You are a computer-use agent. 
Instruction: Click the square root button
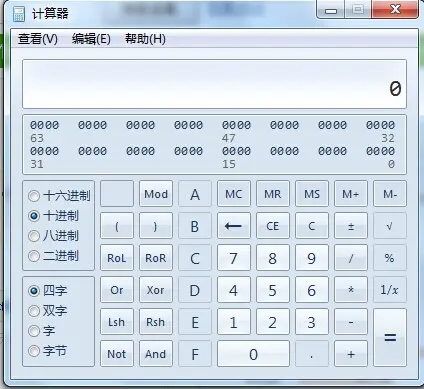390,226
